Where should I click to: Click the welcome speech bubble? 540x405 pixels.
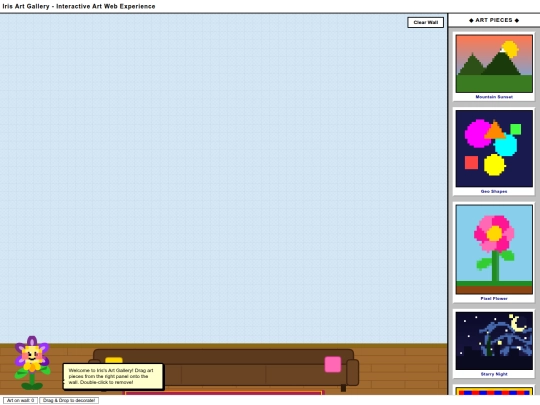pyautogui.click(x=113, y=376)
